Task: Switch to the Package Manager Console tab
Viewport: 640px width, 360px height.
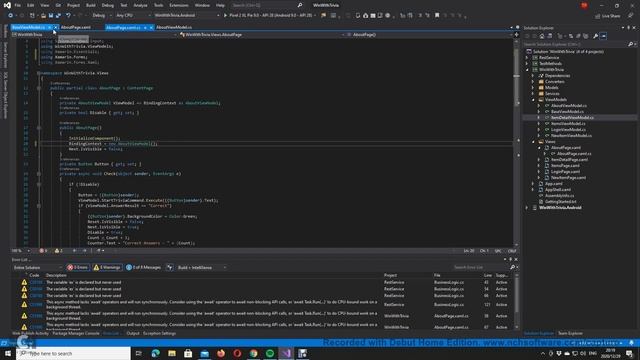Action: (76, 333)
